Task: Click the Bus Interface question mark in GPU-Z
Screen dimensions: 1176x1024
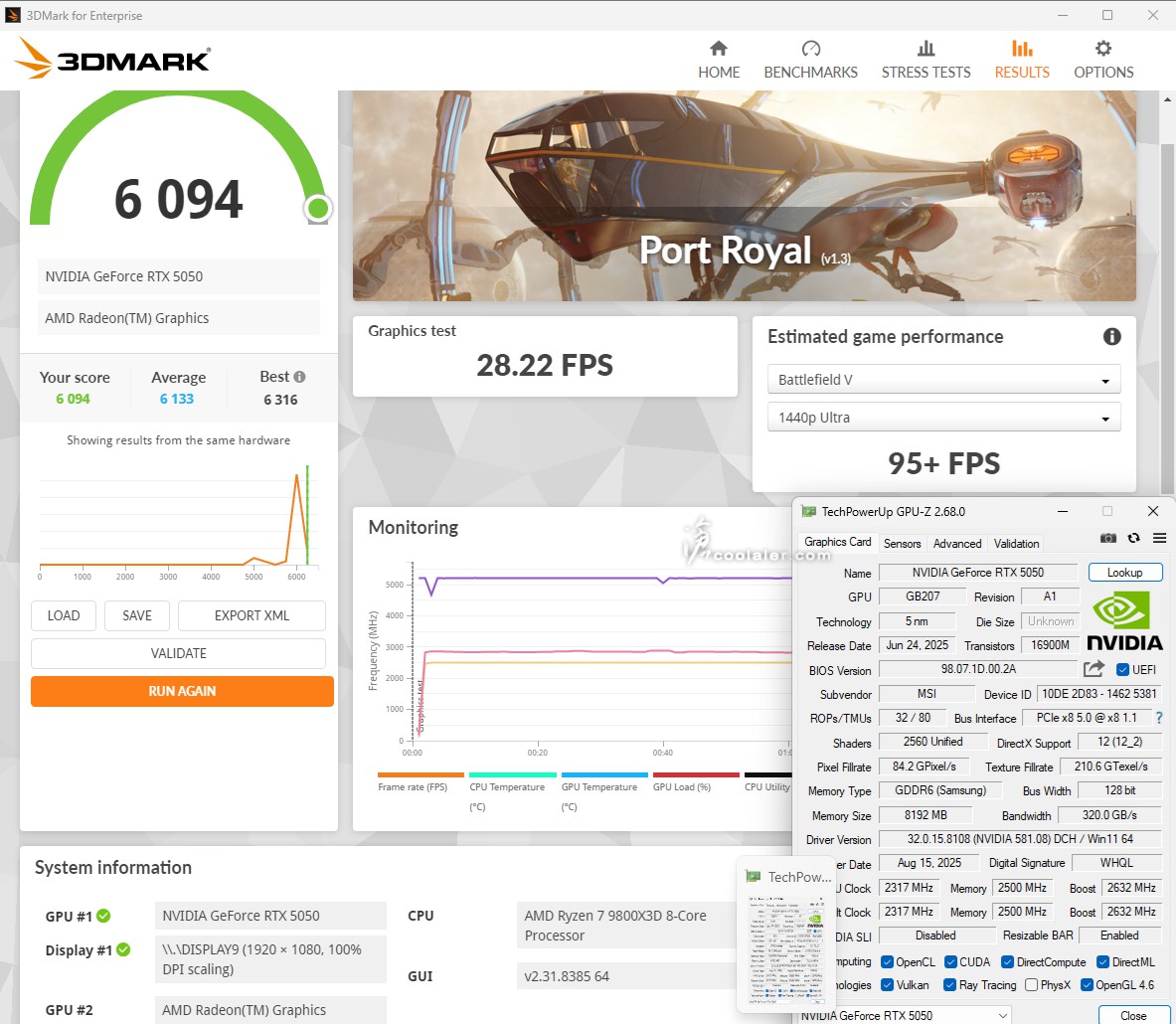Action: 1159,718
